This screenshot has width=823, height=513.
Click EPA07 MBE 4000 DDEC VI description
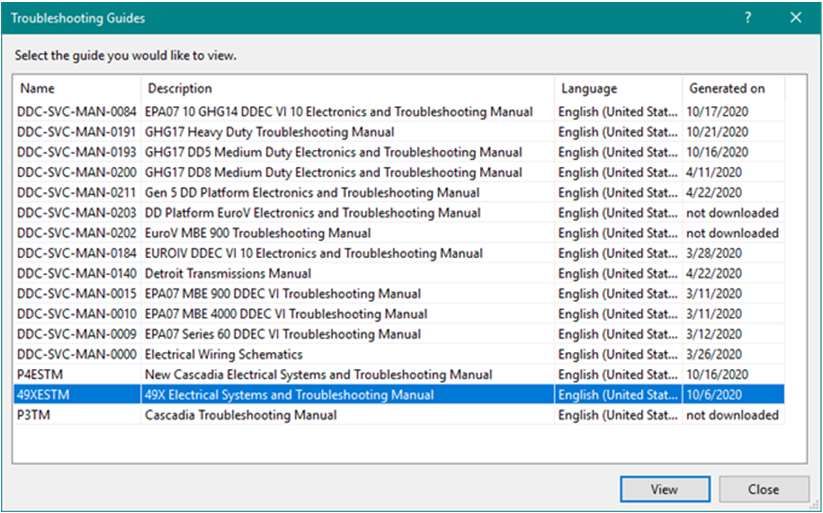[x=286, y=314]
